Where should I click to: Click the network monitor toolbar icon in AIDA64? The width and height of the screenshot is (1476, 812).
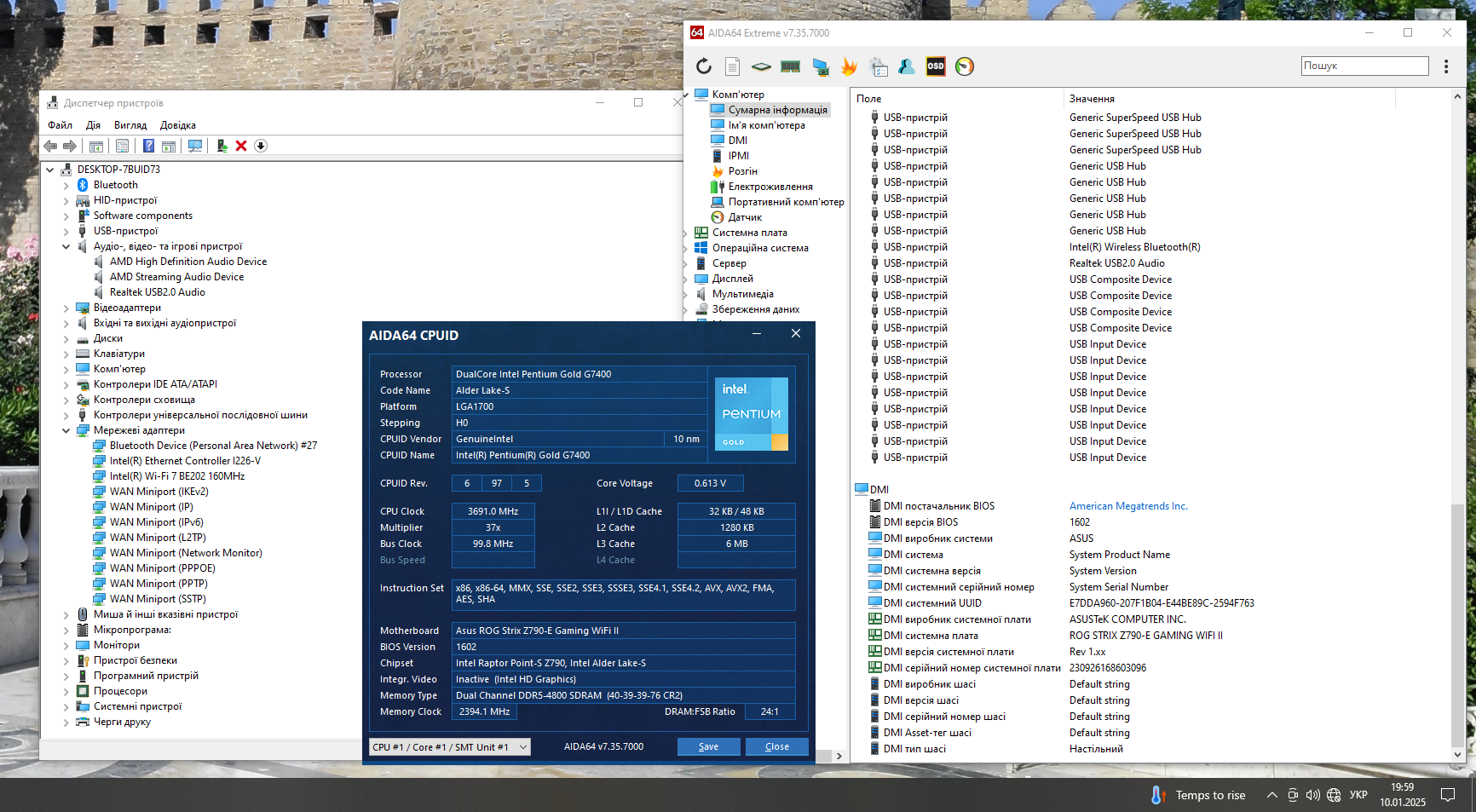click(x=821, y=66)
